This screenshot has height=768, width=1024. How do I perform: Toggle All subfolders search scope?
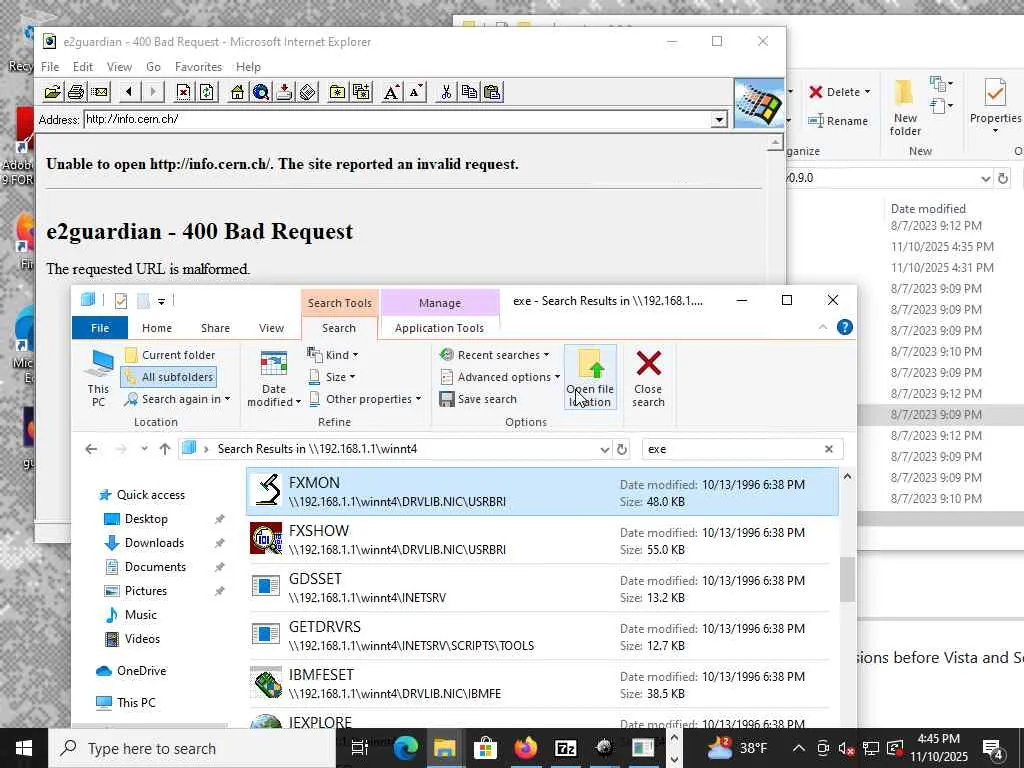click(x=169, y=377)
